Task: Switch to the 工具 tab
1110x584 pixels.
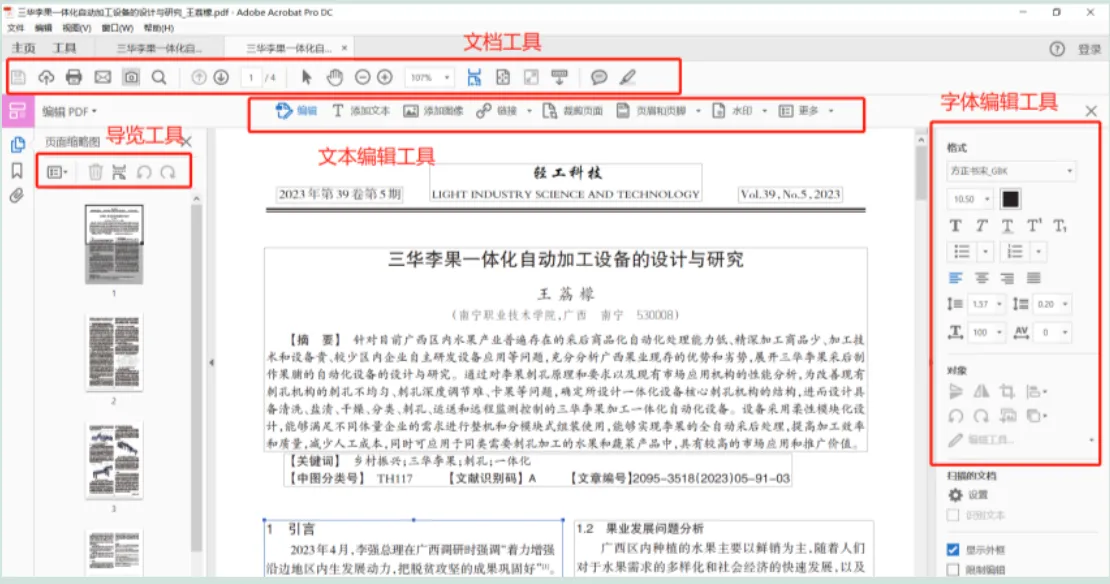Action: coord(64,48)
